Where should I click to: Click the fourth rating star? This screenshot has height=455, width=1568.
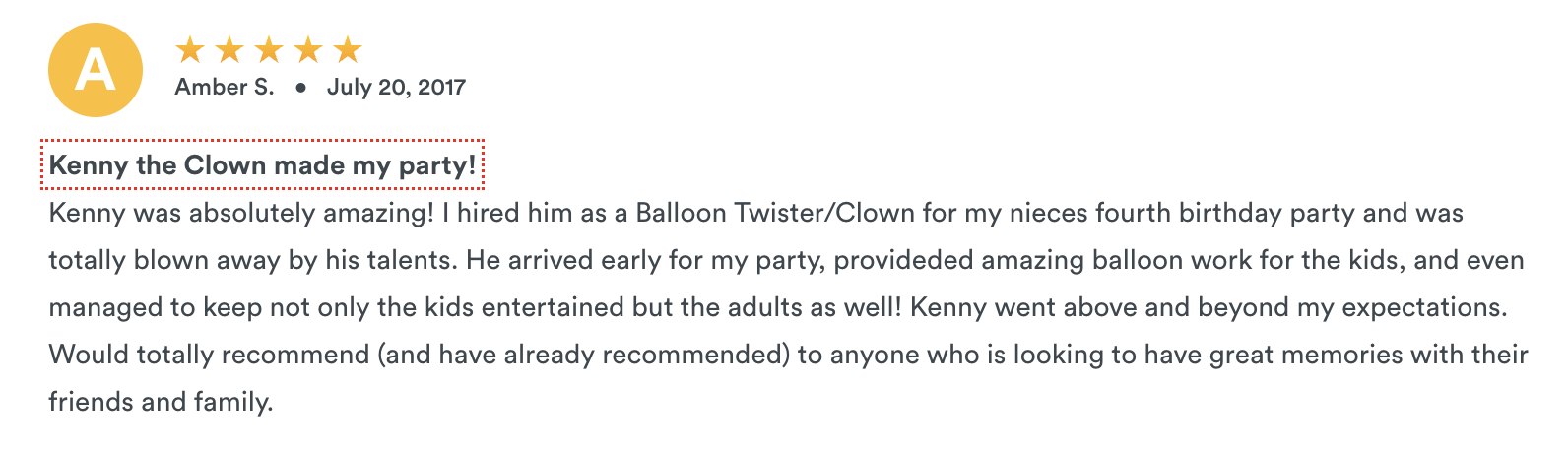pos(308,49)
